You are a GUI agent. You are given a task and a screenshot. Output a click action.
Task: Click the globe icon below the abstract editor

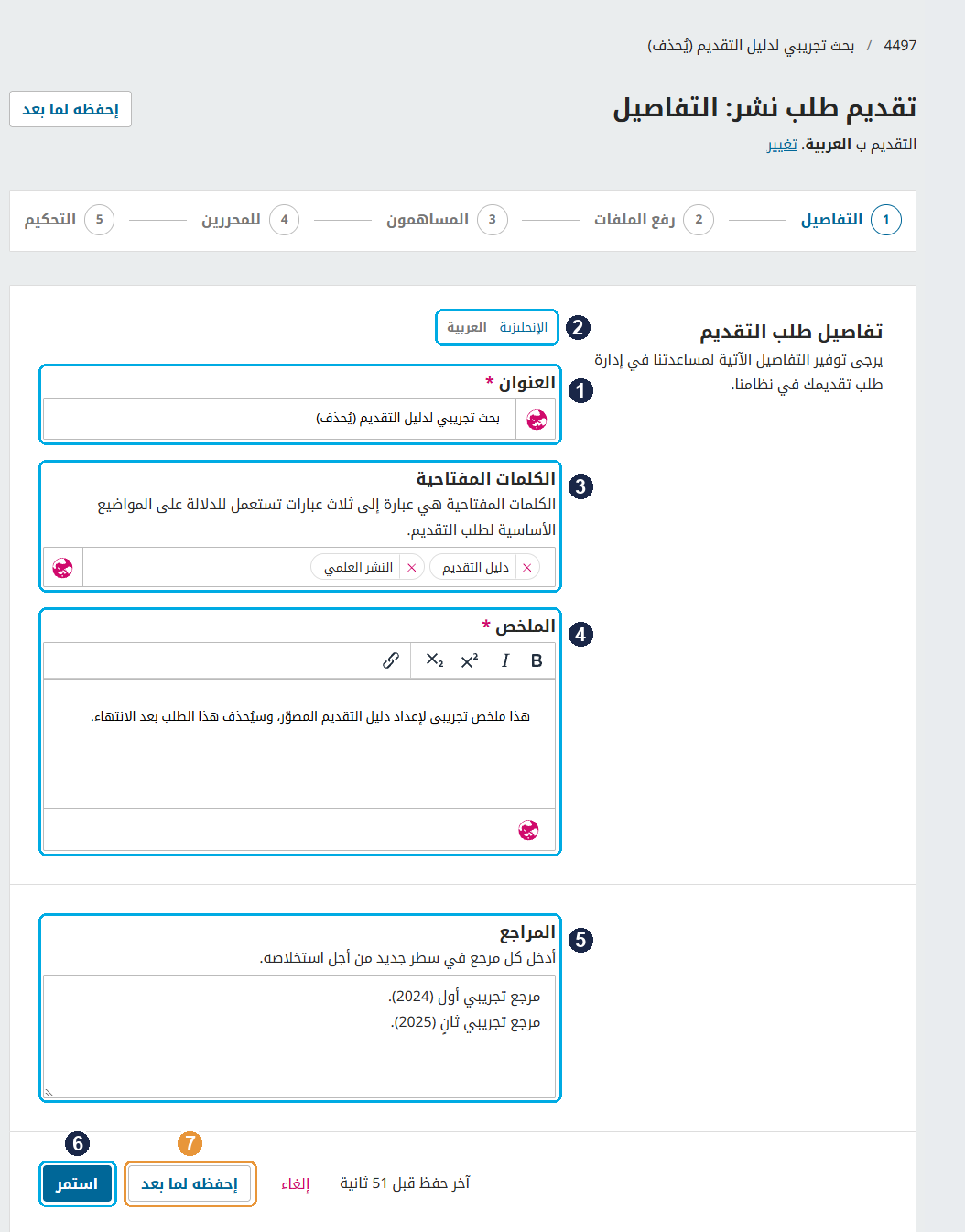click(x=528, y=830)
